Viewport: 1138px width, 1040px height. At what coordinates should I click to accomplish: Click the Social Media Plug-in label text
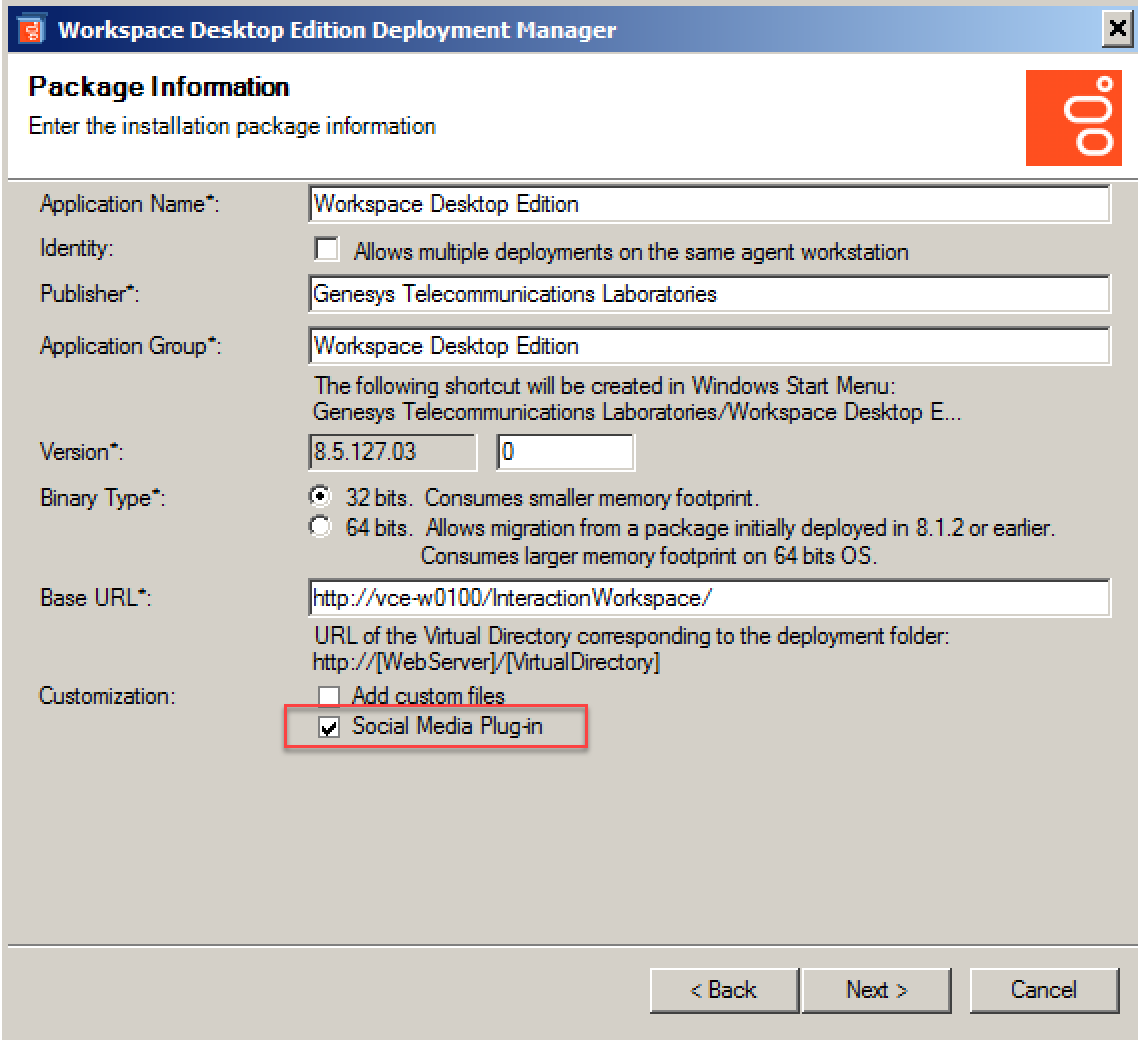[x=447, y=726]
